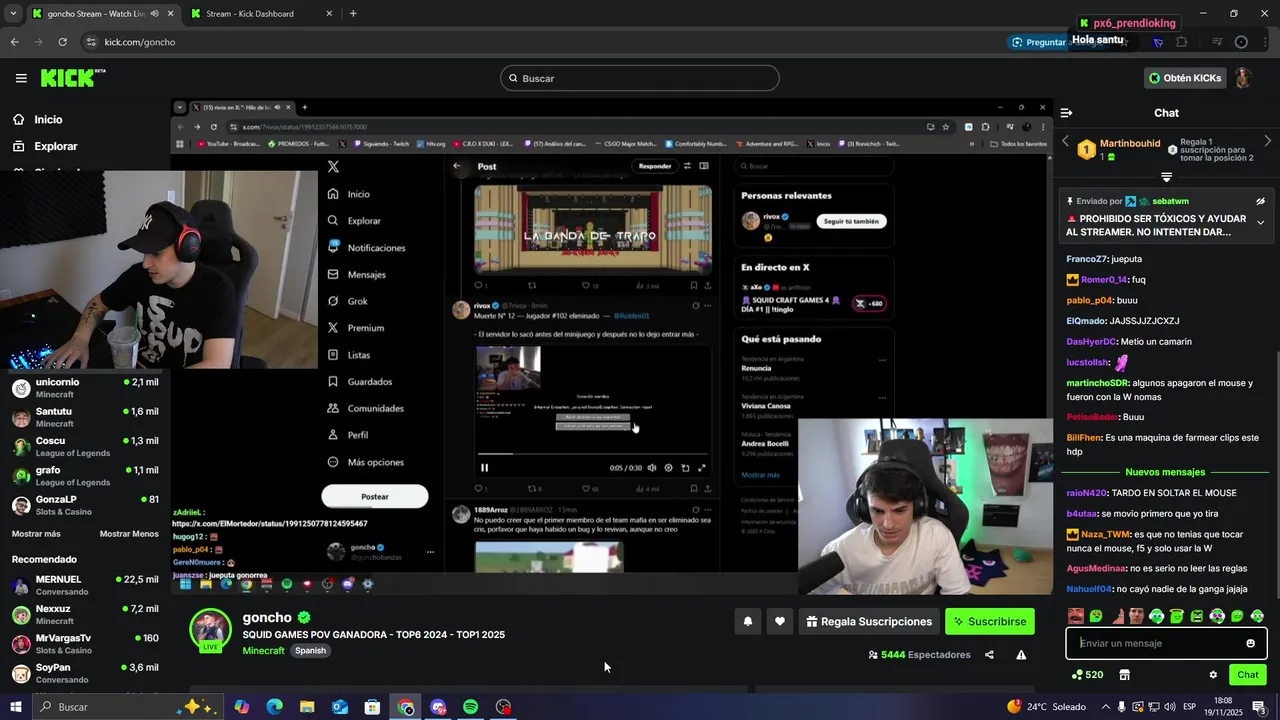Click the Spanish language tag
This screenshot has height=720, width=1280.
coord(310,650)
